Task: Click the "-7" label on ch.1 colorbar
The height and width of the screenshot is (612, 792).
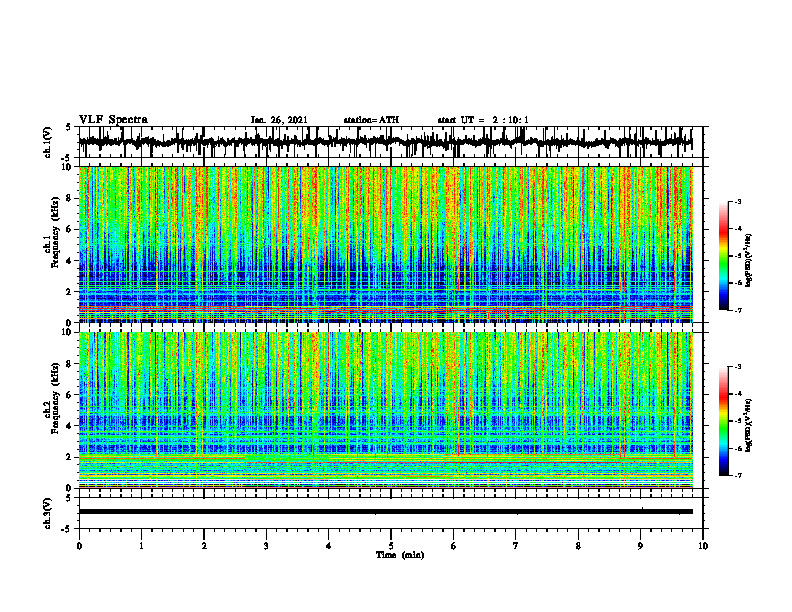Action: click(x=737, y=310)
